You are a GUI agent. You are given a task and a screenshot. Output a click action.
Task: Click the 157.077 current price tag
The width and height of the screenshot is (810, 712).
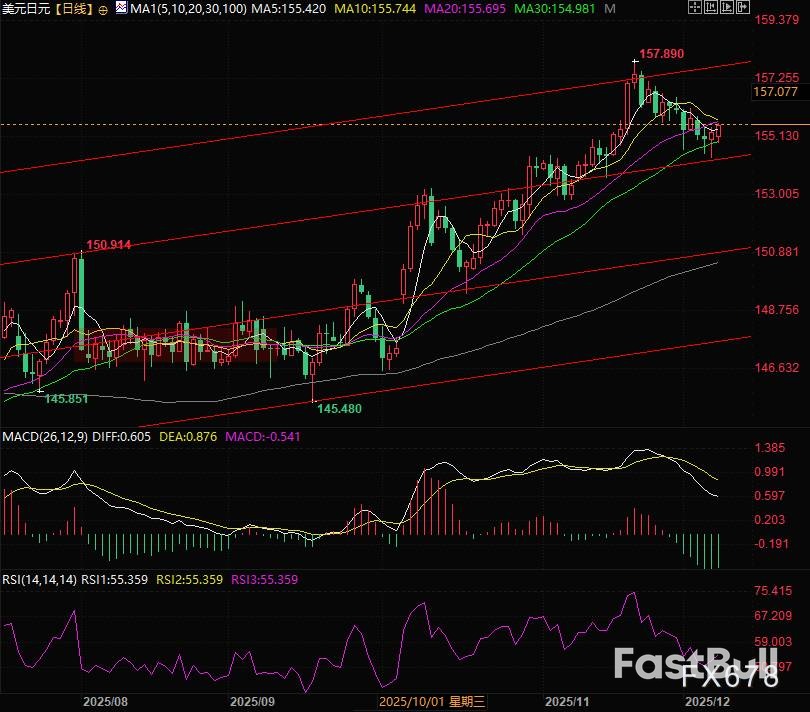coord(776,92)
